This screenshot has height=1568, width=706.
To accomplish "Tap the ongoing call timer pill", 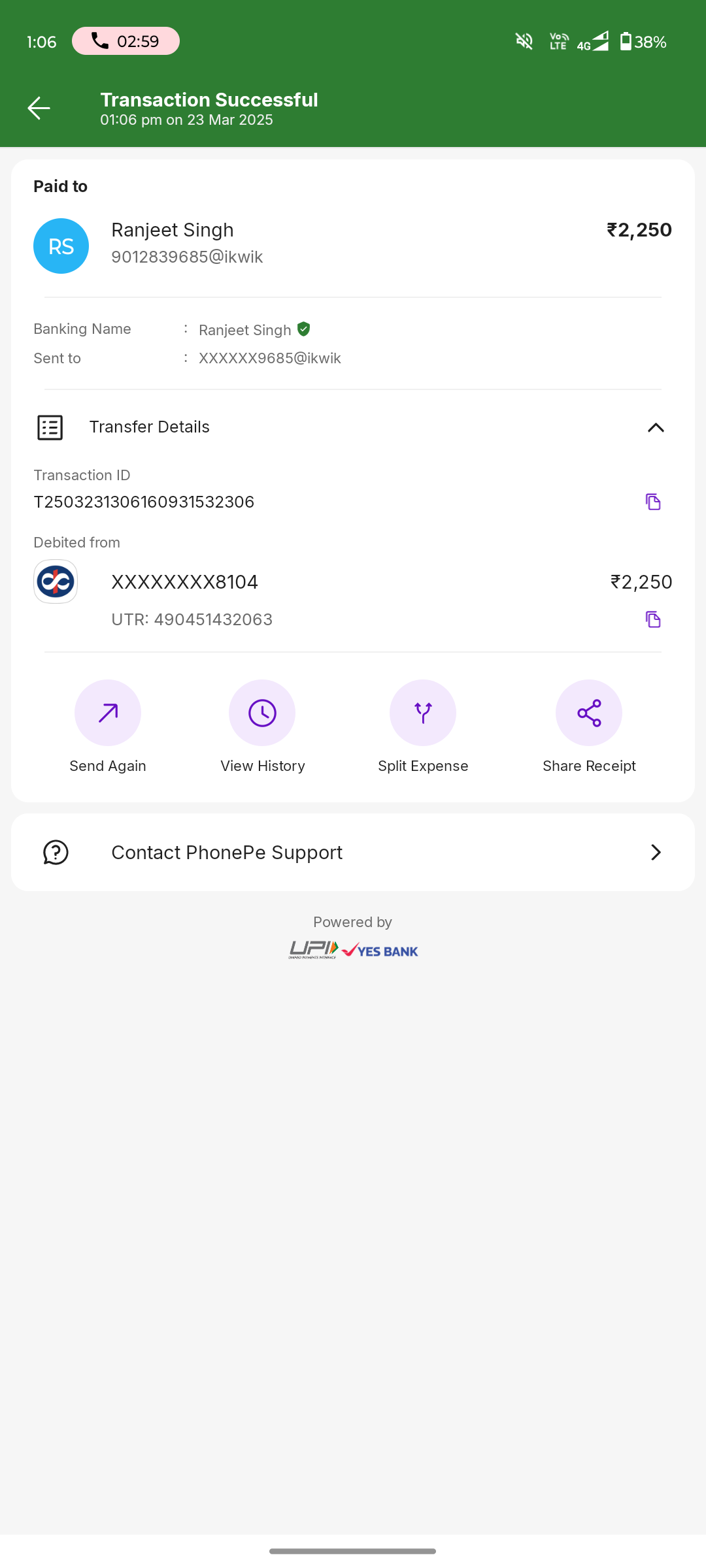I will click(x=126, y=41).
